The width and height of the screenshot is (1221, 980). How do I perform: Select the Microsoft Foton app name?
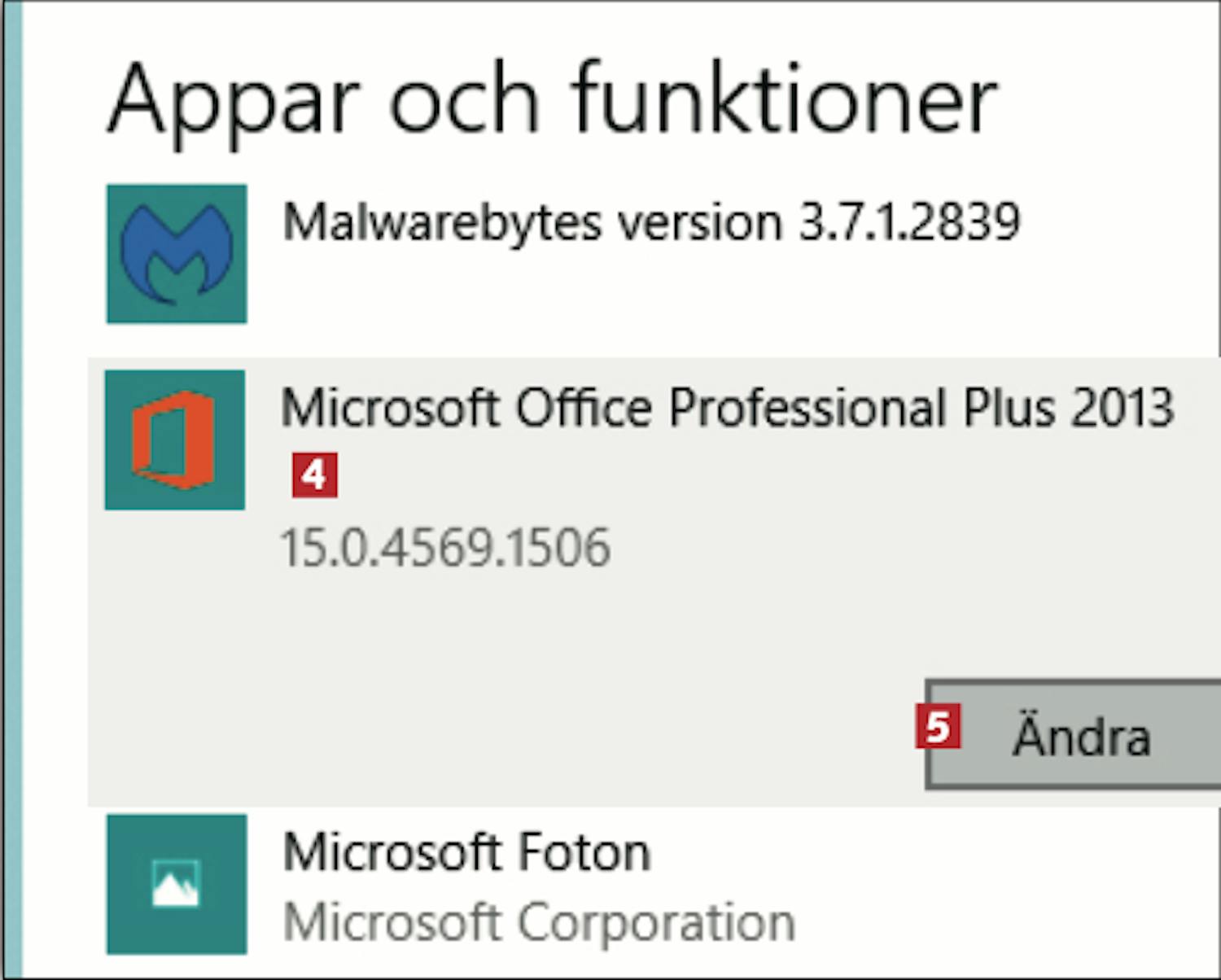pos(467,852)
